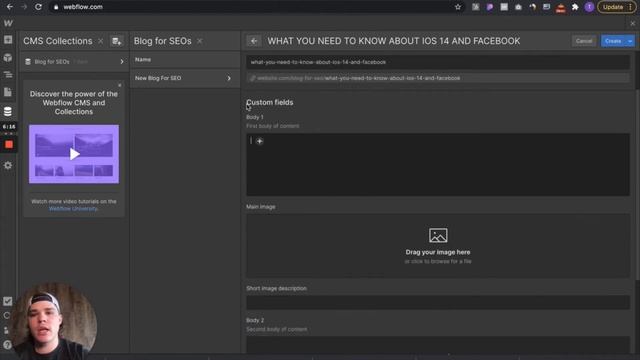Open the purple browser profile avatar

[x=589, y=7]
